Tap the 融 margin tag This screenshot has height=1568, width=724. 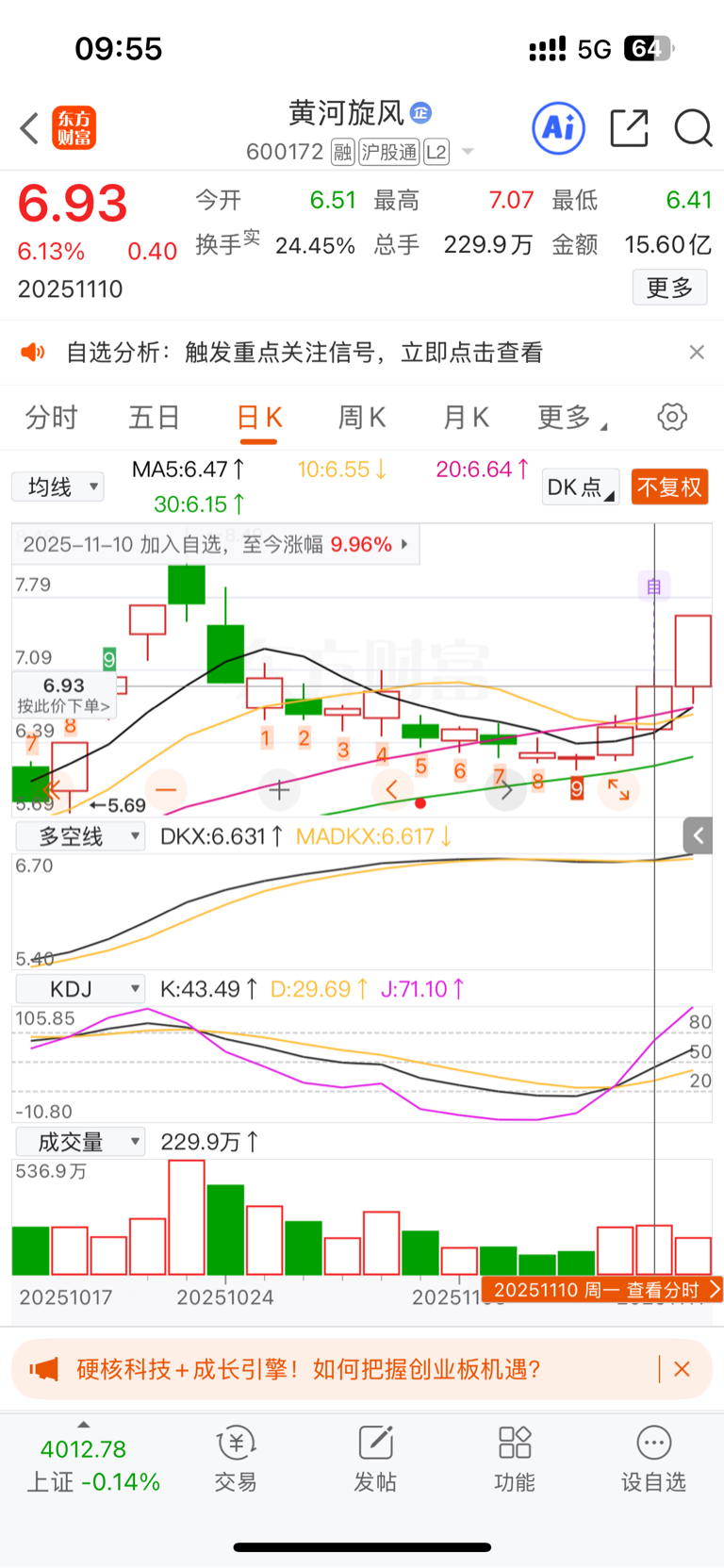coord(342,152)
